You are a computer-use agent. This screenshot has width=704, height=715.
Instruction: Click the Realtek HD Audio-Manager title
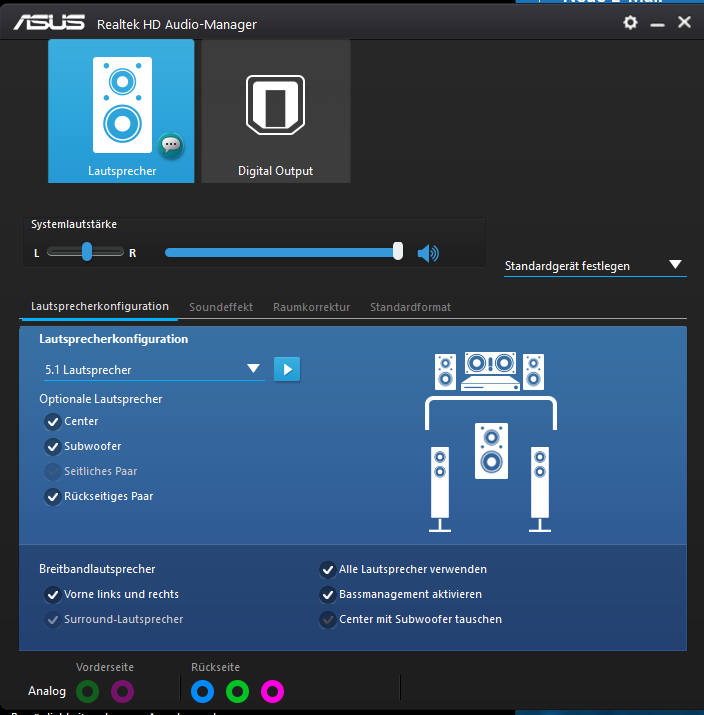click(177, 24)
